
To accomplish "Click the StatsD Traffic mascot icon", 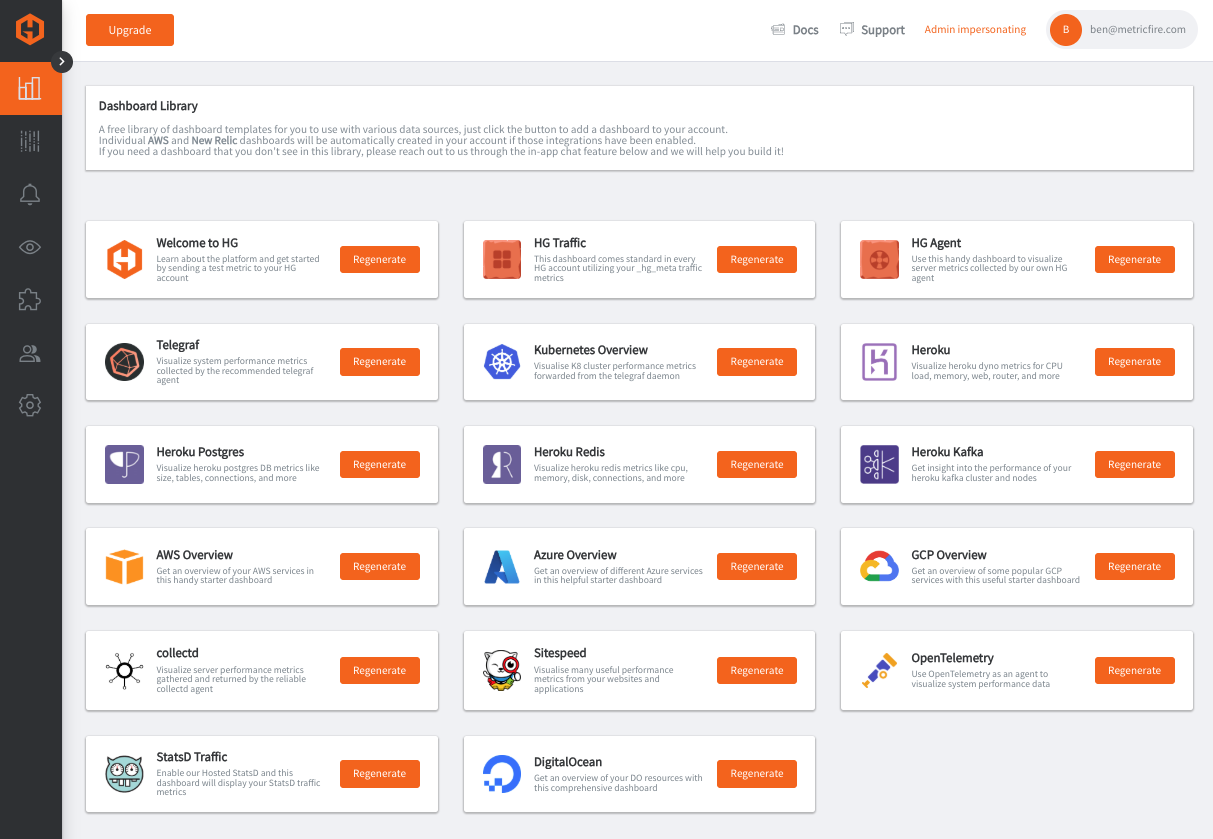I will (125, 774).
